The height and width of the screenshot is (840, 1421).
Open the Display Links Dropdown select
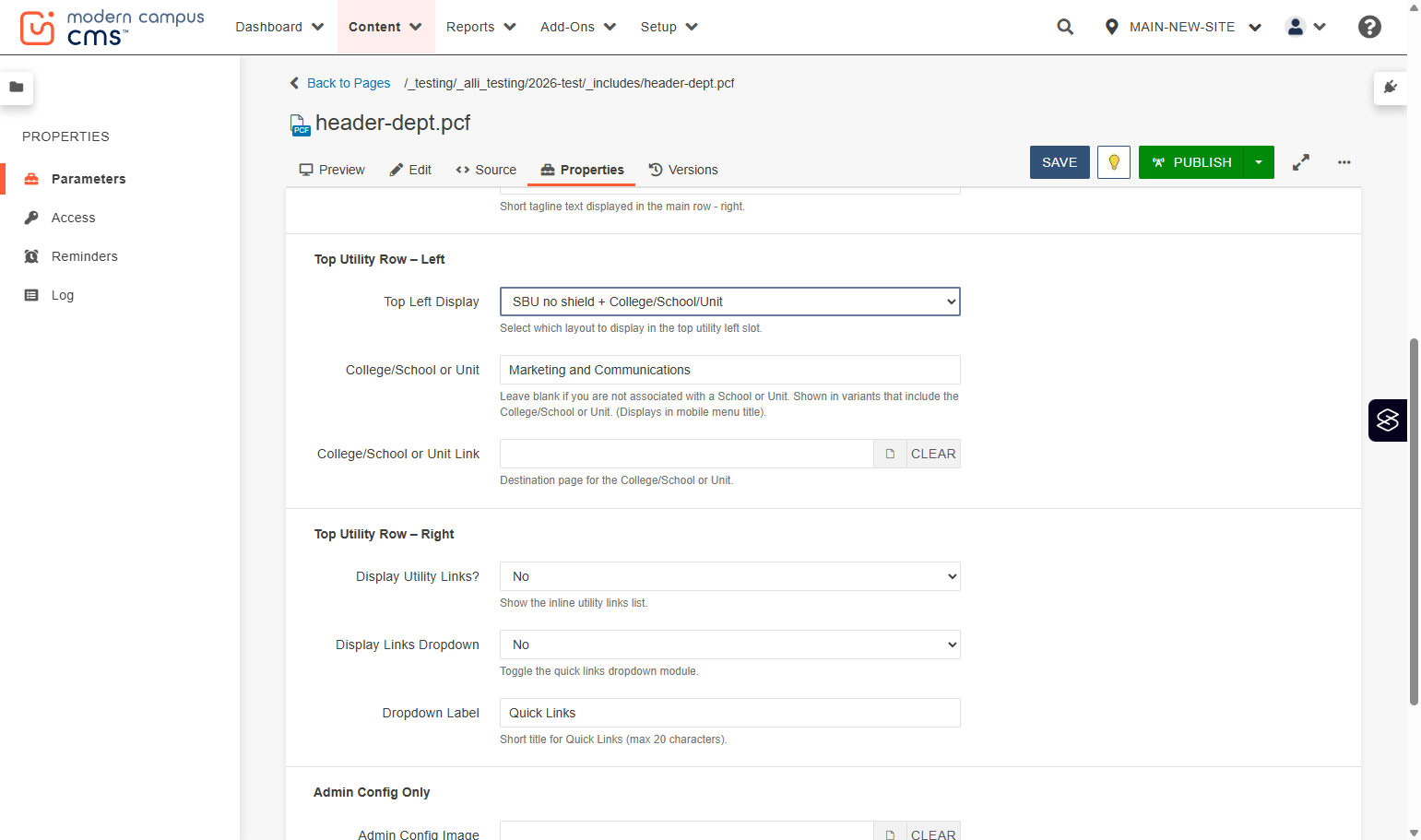(730, 645)
